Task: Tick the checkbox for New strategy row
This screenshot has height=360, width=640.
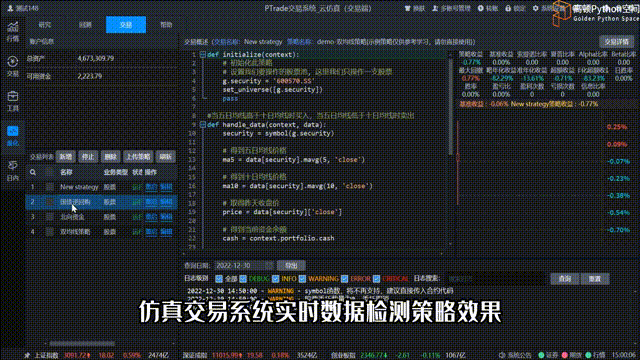Action: tap(50, 187)
